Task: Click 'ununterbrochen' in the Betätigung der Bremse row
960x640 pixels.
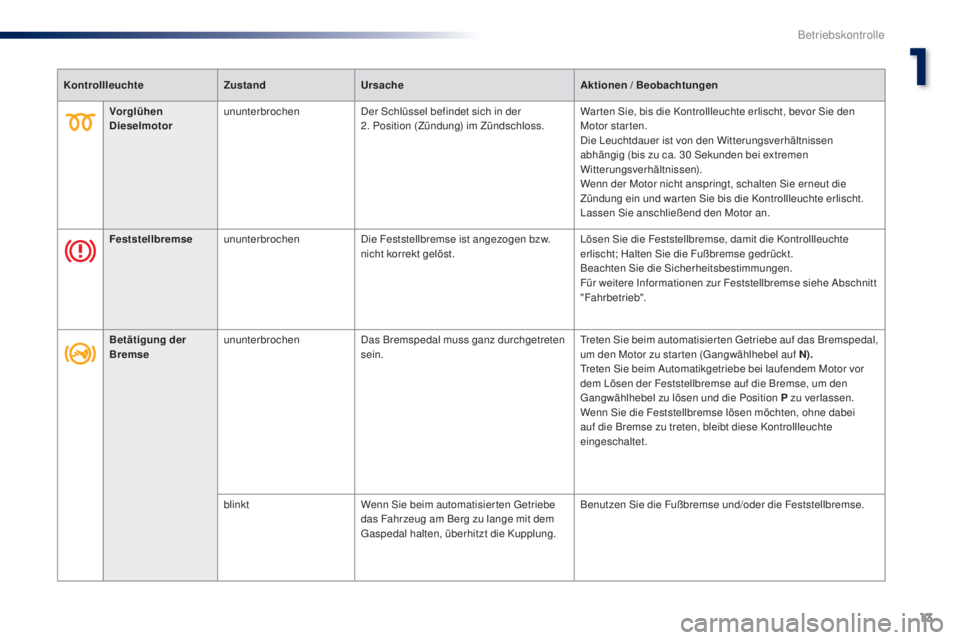Action: point(261,339)
